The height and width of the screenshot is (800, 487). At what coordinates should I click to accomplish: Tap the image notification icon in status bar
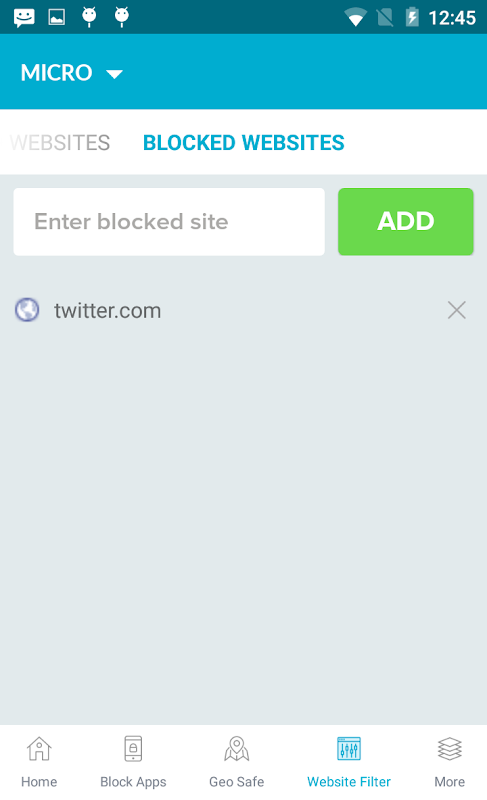[x=57, y=17]
